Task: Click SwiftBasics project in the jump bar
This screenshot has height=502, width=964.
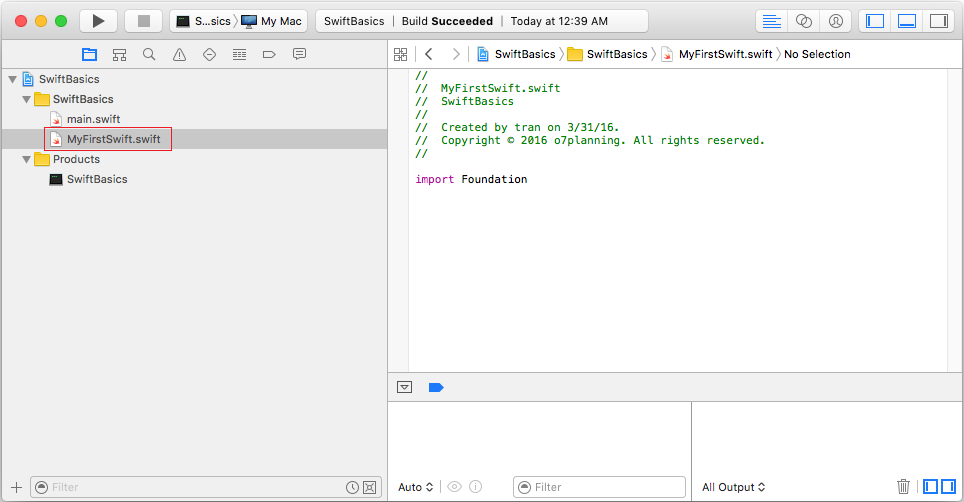Action: point(516,55)
